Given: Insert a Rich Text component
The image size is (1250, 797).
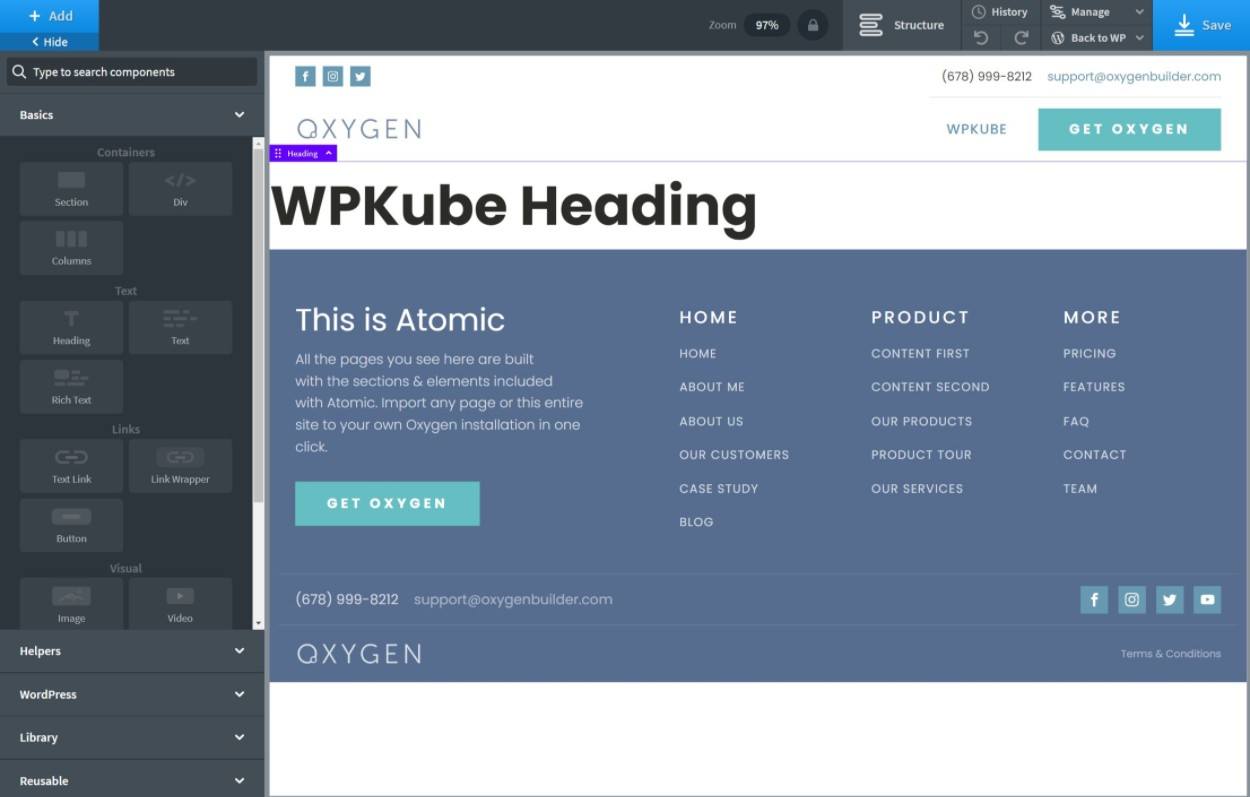Looking at the screenshot, I should point(71,387).
